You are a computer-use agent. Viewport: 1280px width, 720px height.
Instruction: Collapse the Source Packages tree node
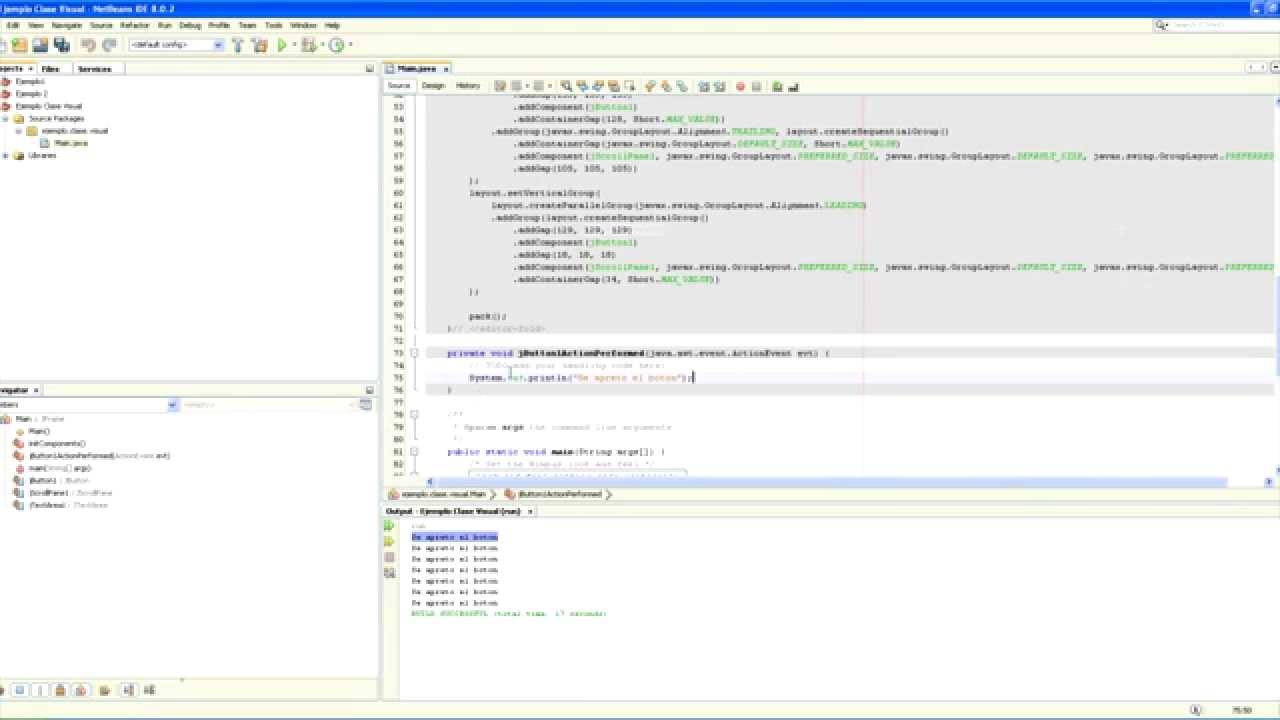pyautogui.click(x=6, y=118)
